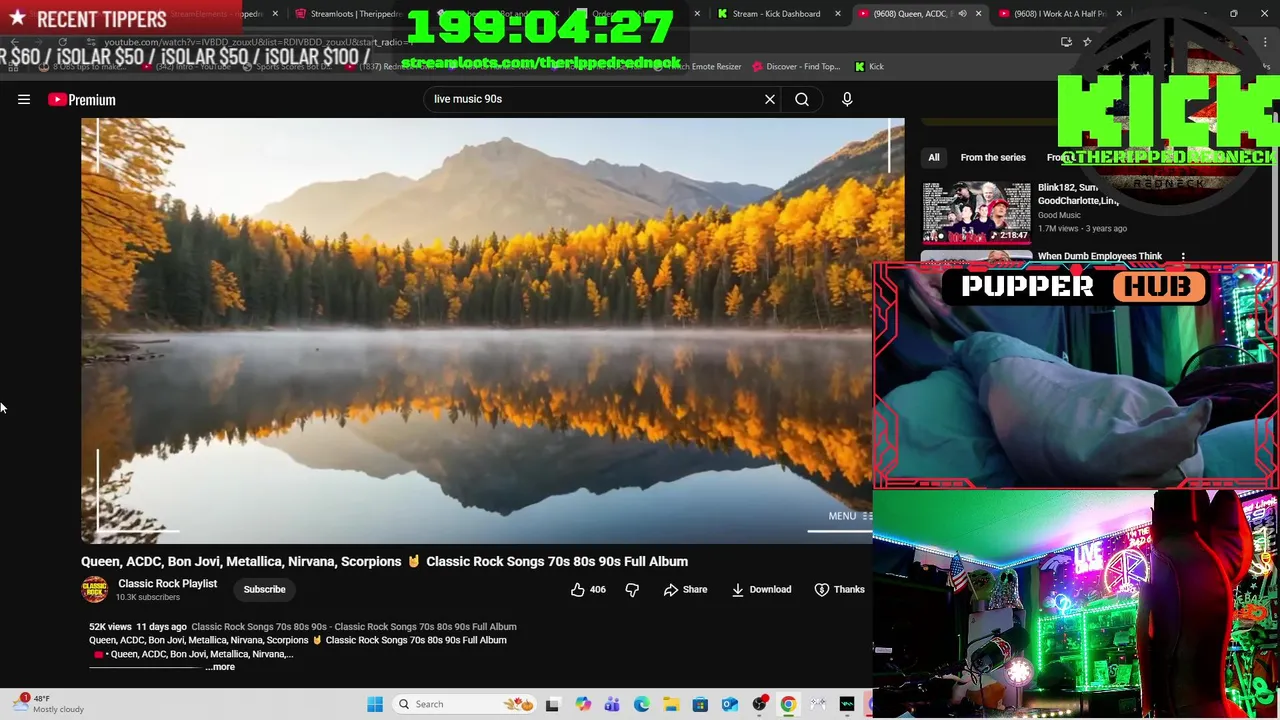Open File Explorer on the taskbar
The image size is (1280, 720).
[671, 704]
